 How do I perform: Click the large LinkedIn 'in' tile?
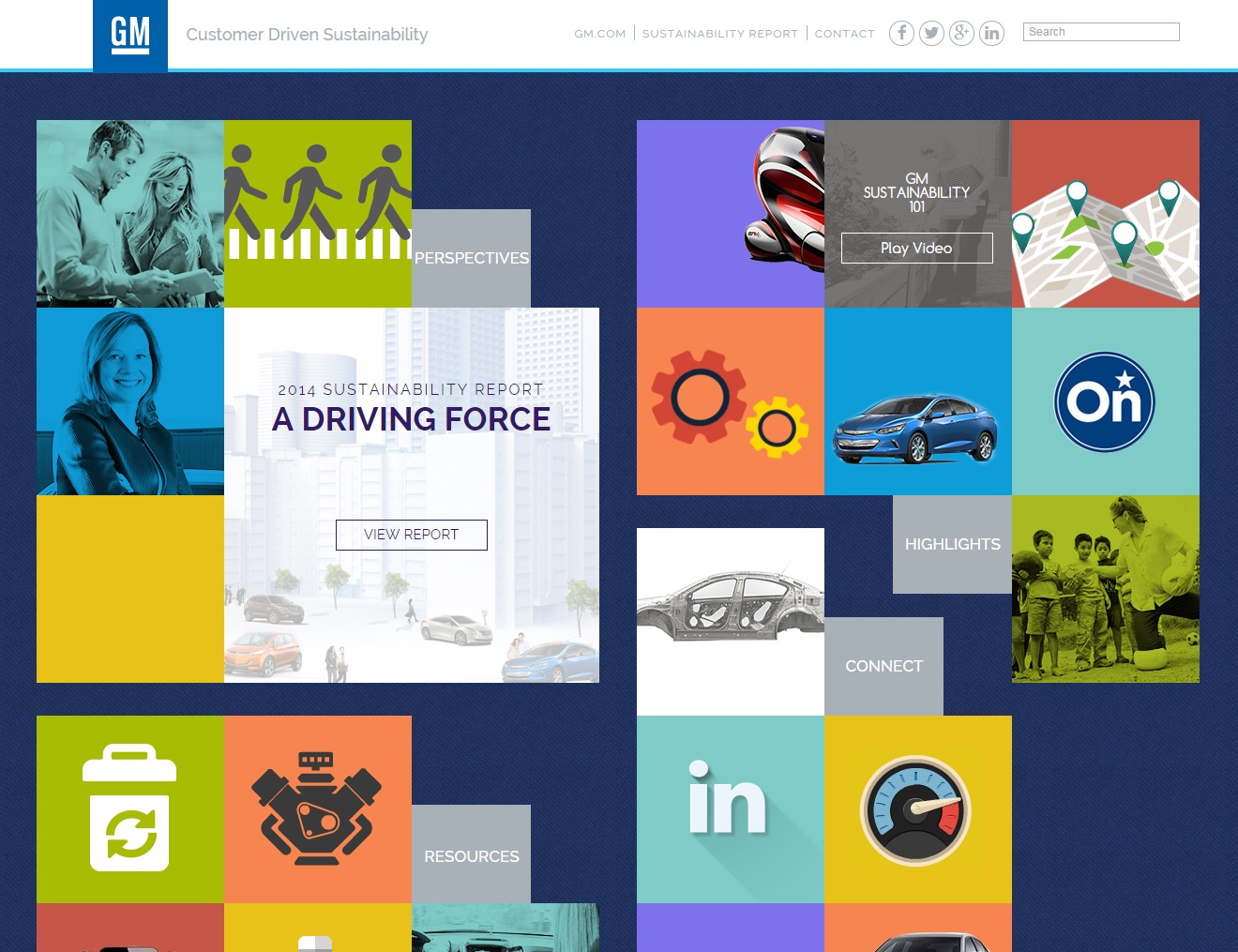(x=730, y=809)
